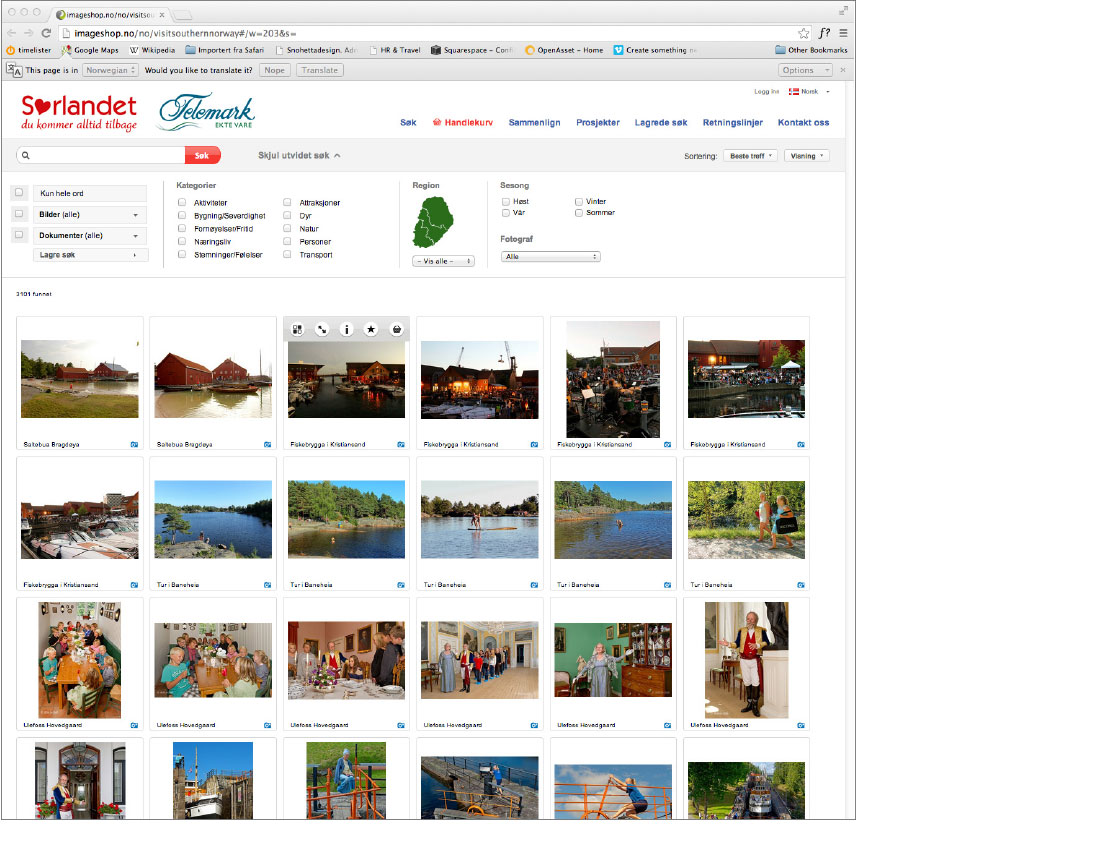
Task: Collapse the Skjul utvidet søk link
Action: coord(299,156)
